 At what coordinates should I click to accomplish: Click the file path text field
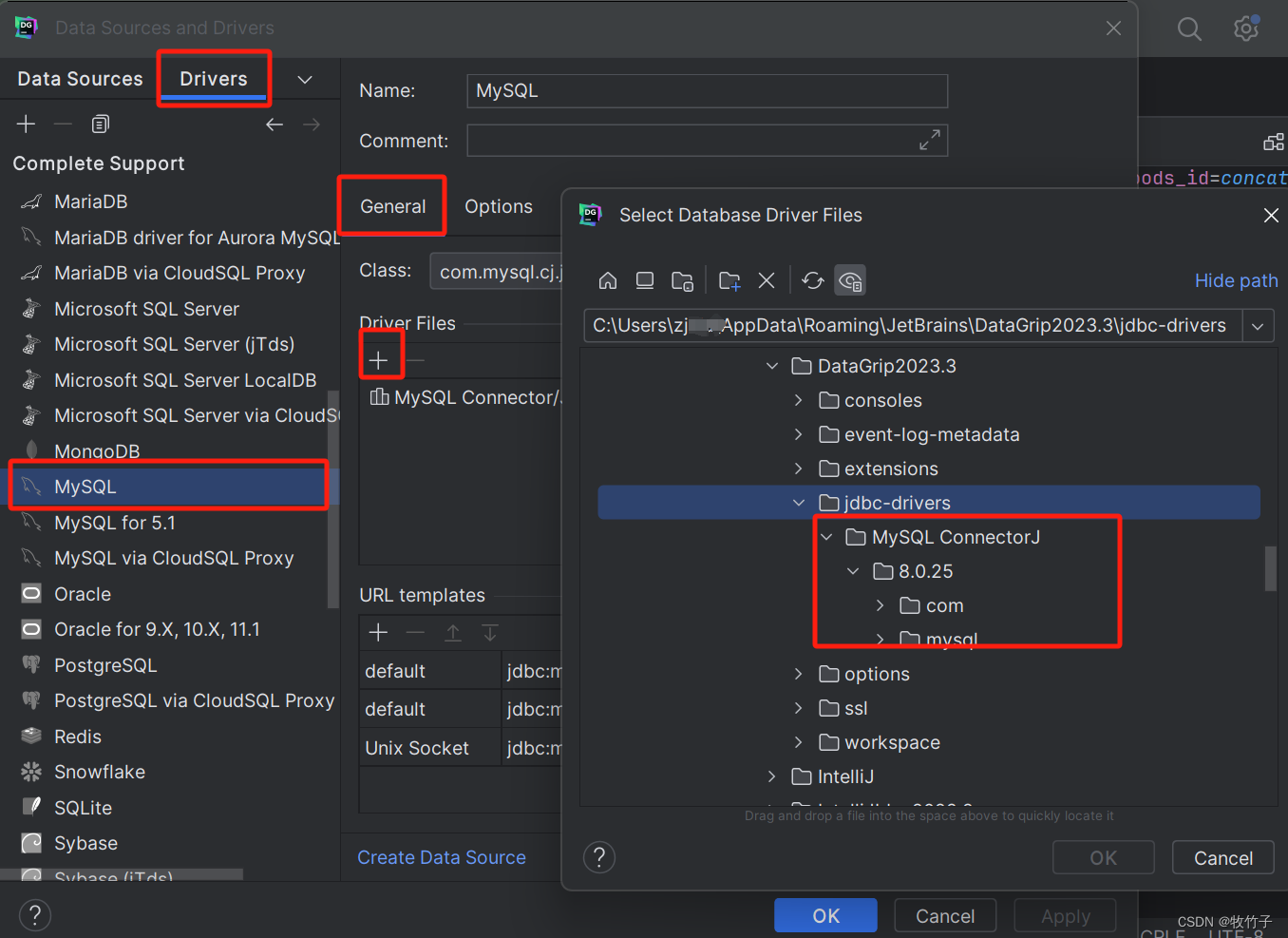(x=913, y=326)
